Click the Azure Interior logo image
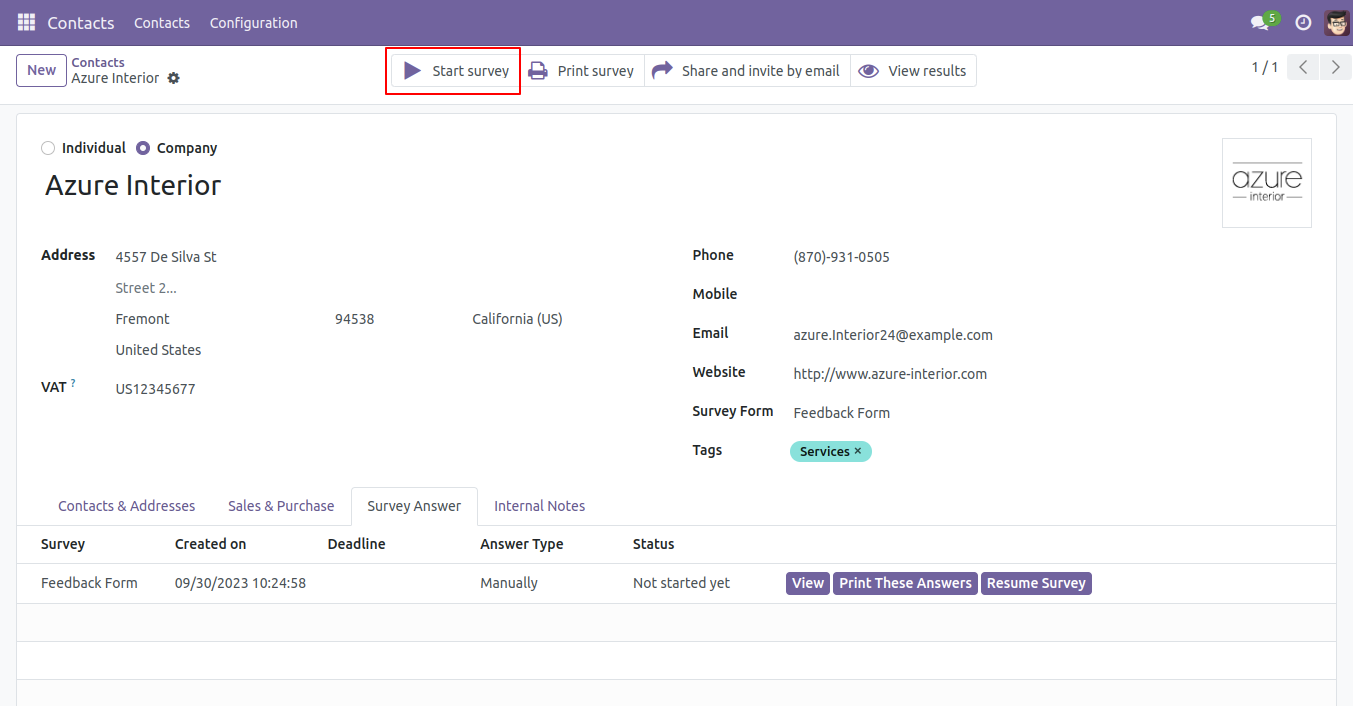The image size is (1353, 706). coord(1267,183)
